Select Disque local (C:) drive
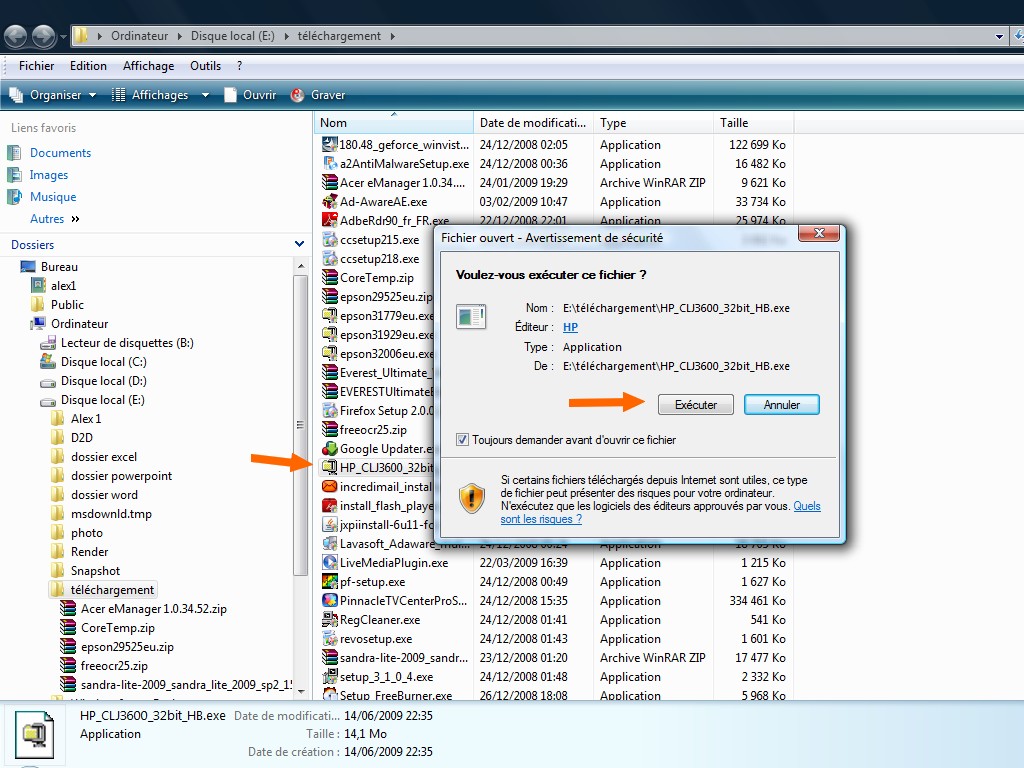The width and height of the screenshot is (1024, 768). [103, 362]
